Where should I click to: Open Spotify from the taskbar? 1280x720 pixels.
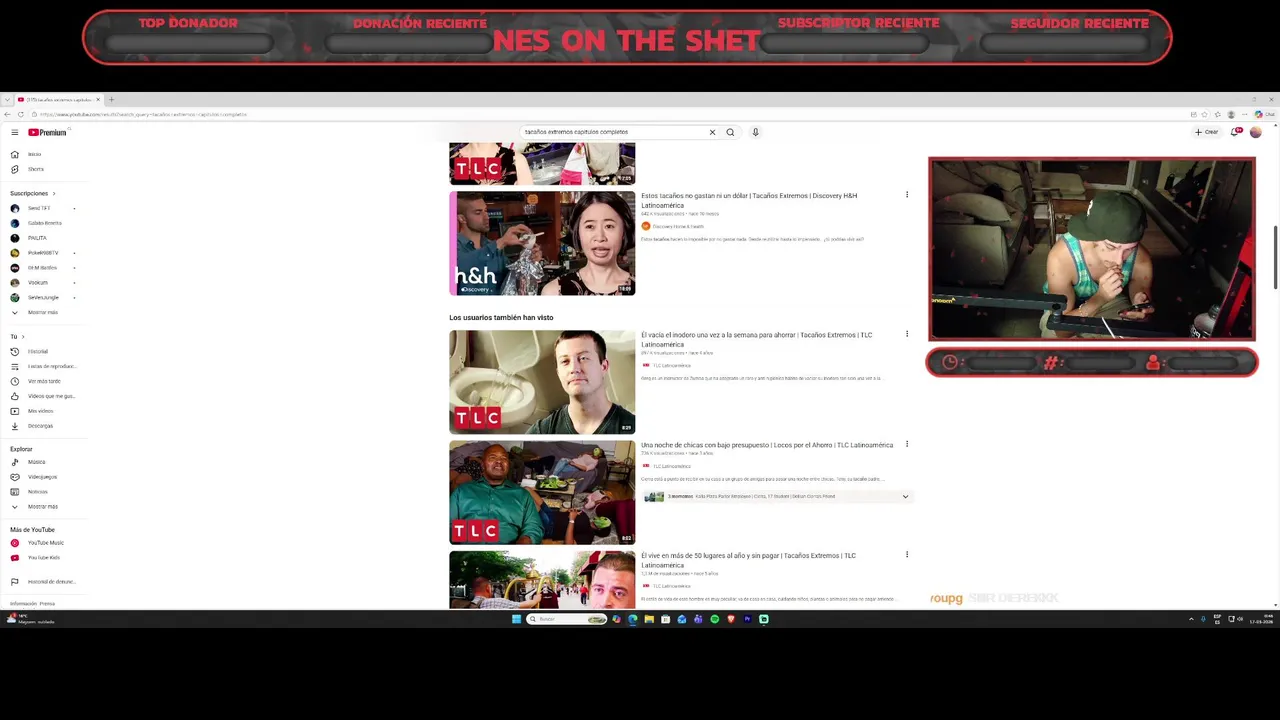[714, 619]
